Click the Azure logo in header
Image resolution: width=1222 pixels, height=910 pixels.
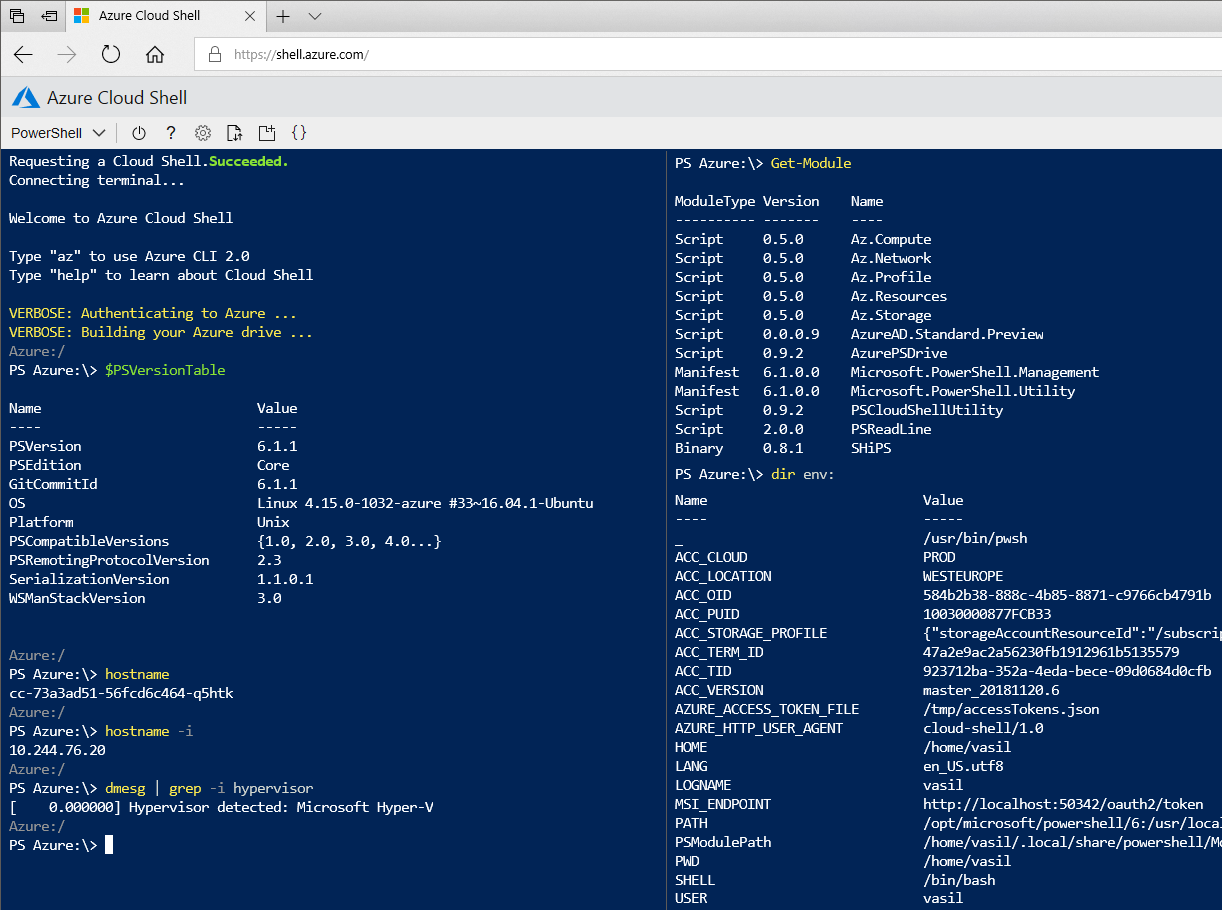click(x=26, y=97)
